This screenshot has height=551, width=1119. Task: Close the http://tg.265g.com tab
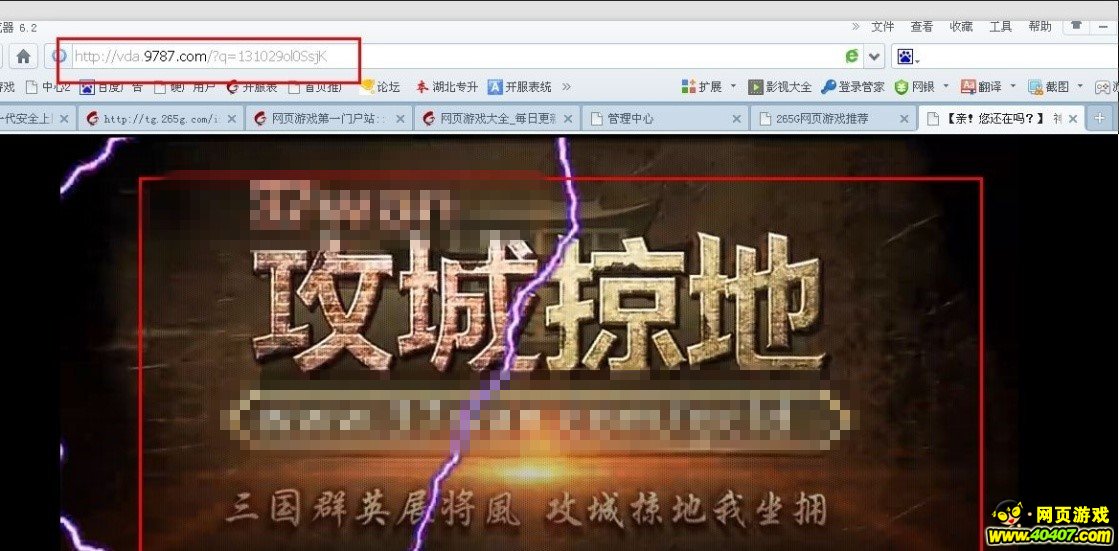tap(230, 119)
